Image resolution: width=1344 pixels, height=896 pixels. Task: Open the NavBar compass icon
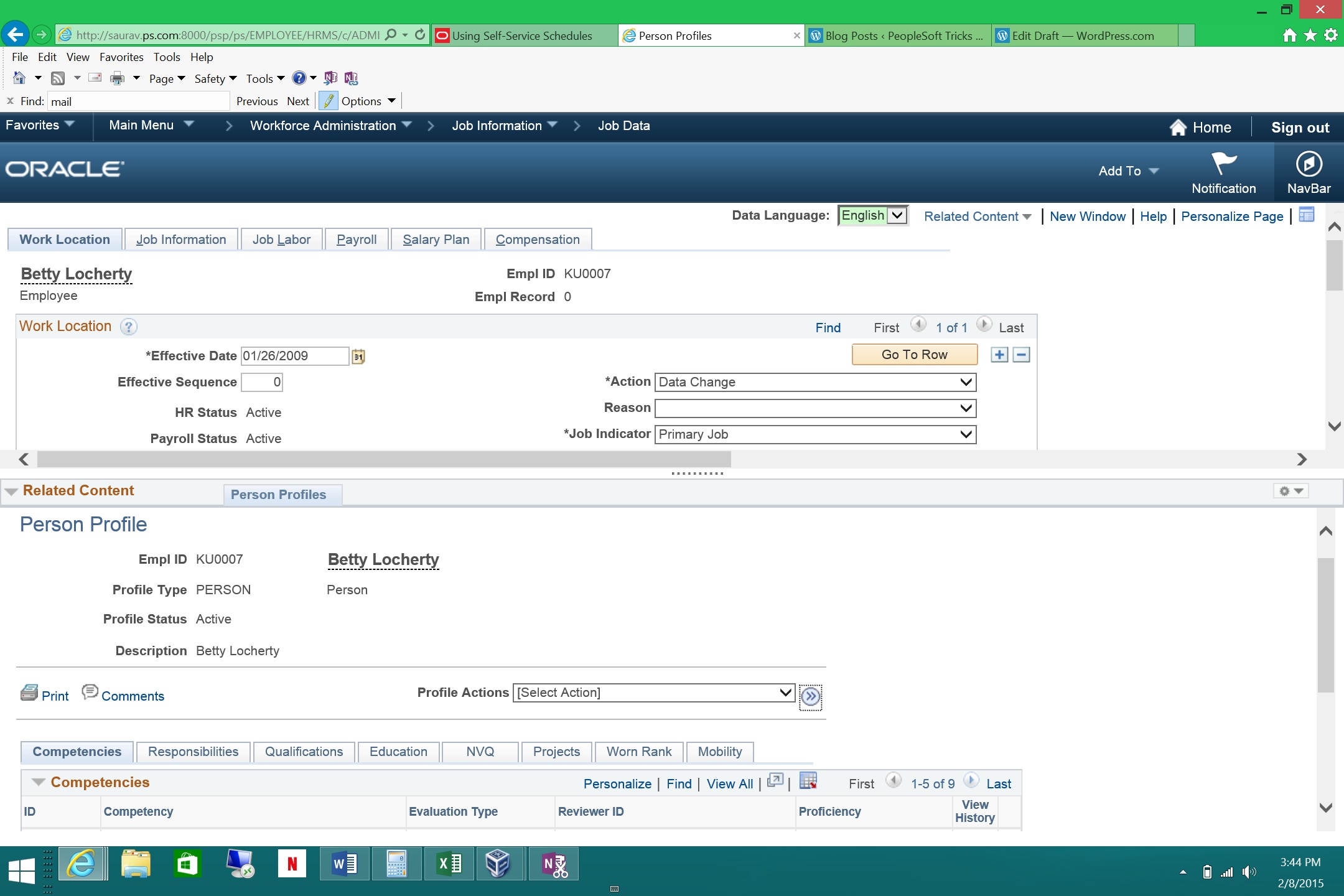click(1309, 165)
